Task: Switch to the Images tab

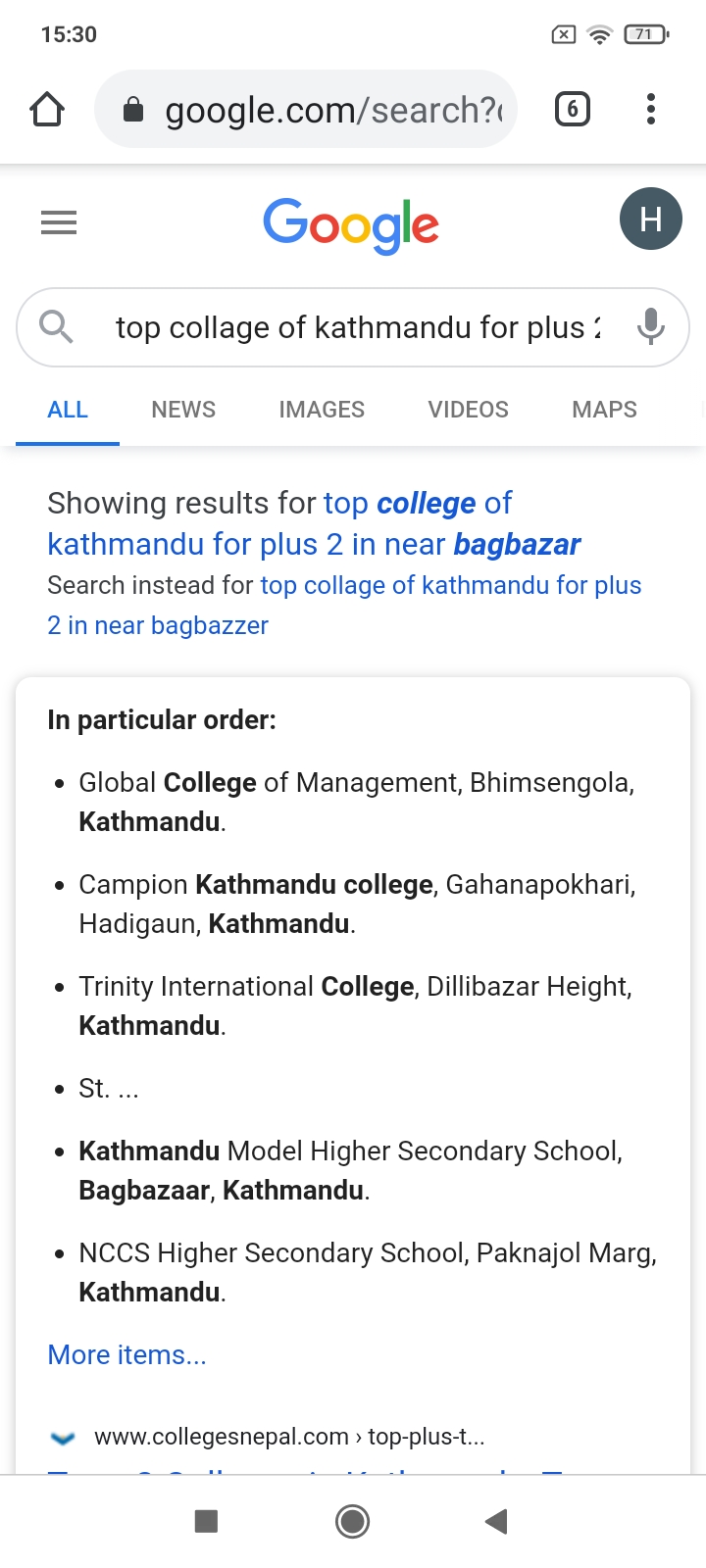Action: tap(322, 410)
